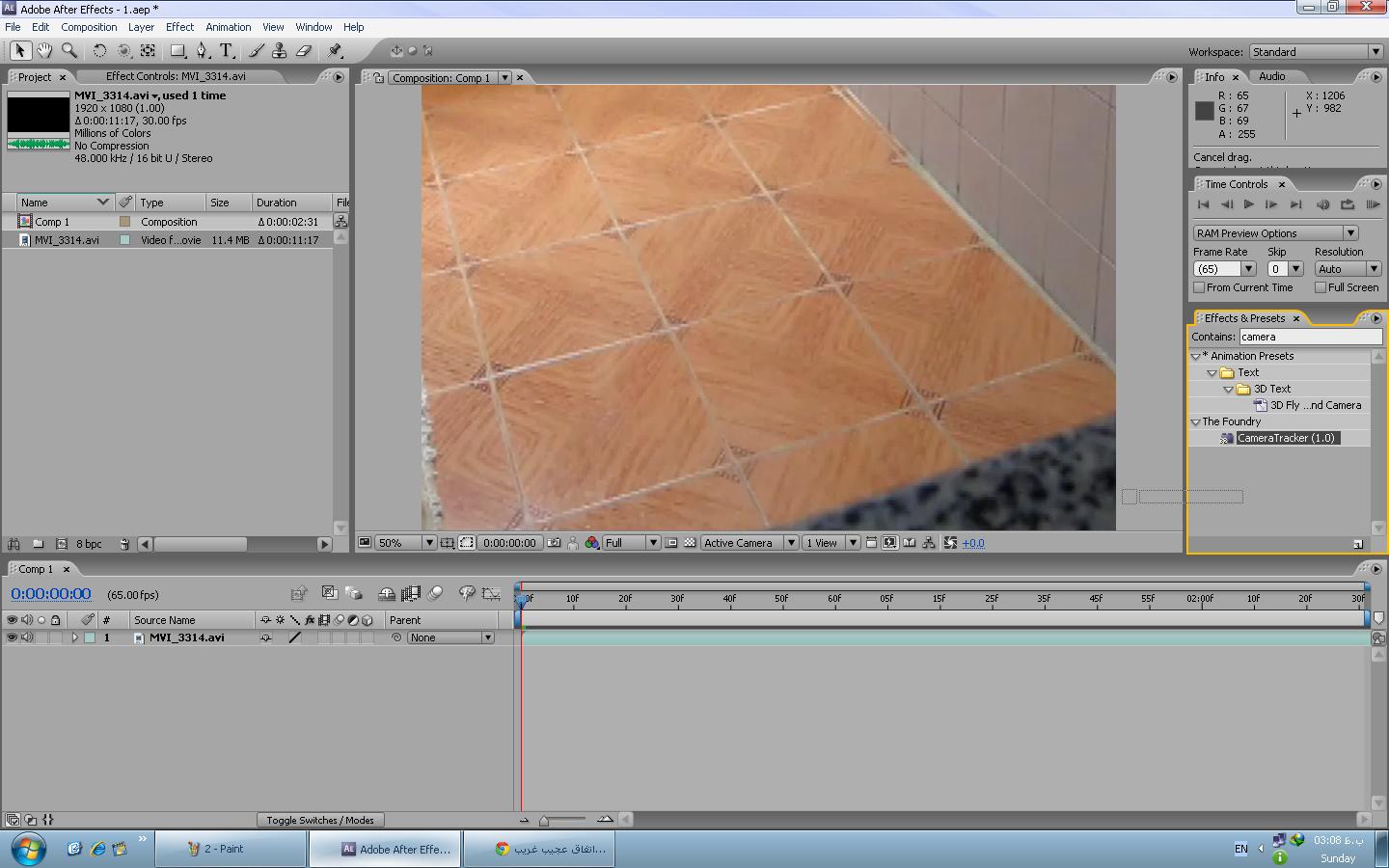Viewport: 1389px width, 868px height.
Task: Open the Graph Editor in timeline
Action: click(x=491, y=594)
